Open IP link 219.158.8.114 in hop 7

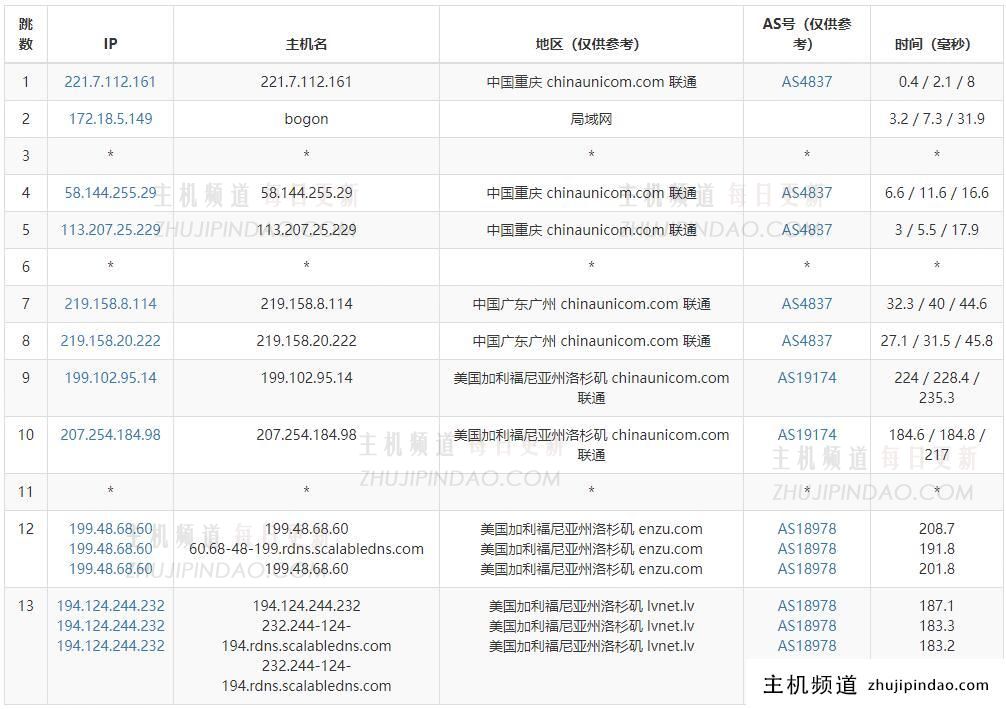(x=110, y=303)
